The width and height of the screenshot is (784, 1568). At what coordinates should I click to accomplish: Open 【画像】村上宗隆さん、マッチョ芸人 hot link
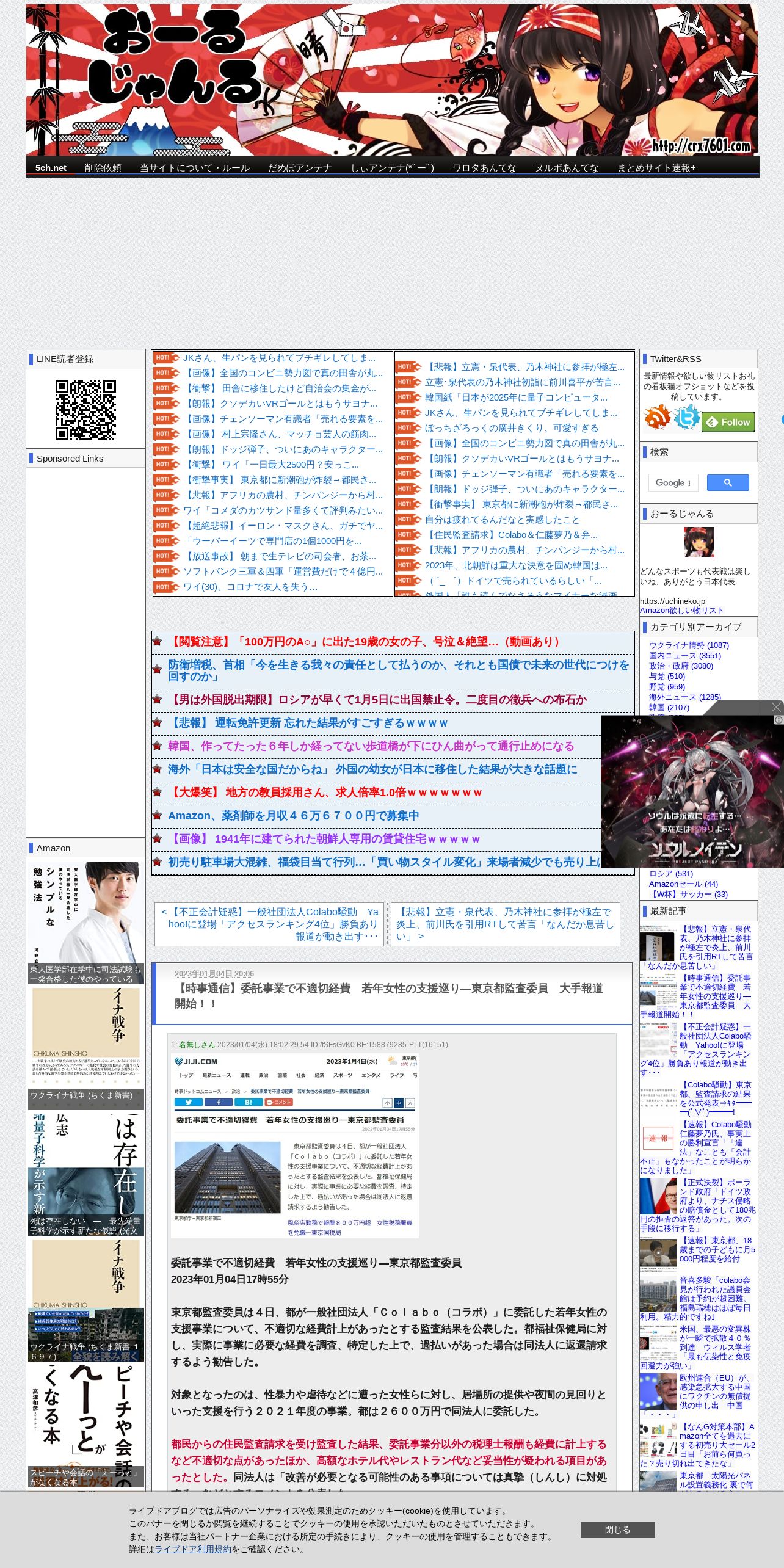280,434
